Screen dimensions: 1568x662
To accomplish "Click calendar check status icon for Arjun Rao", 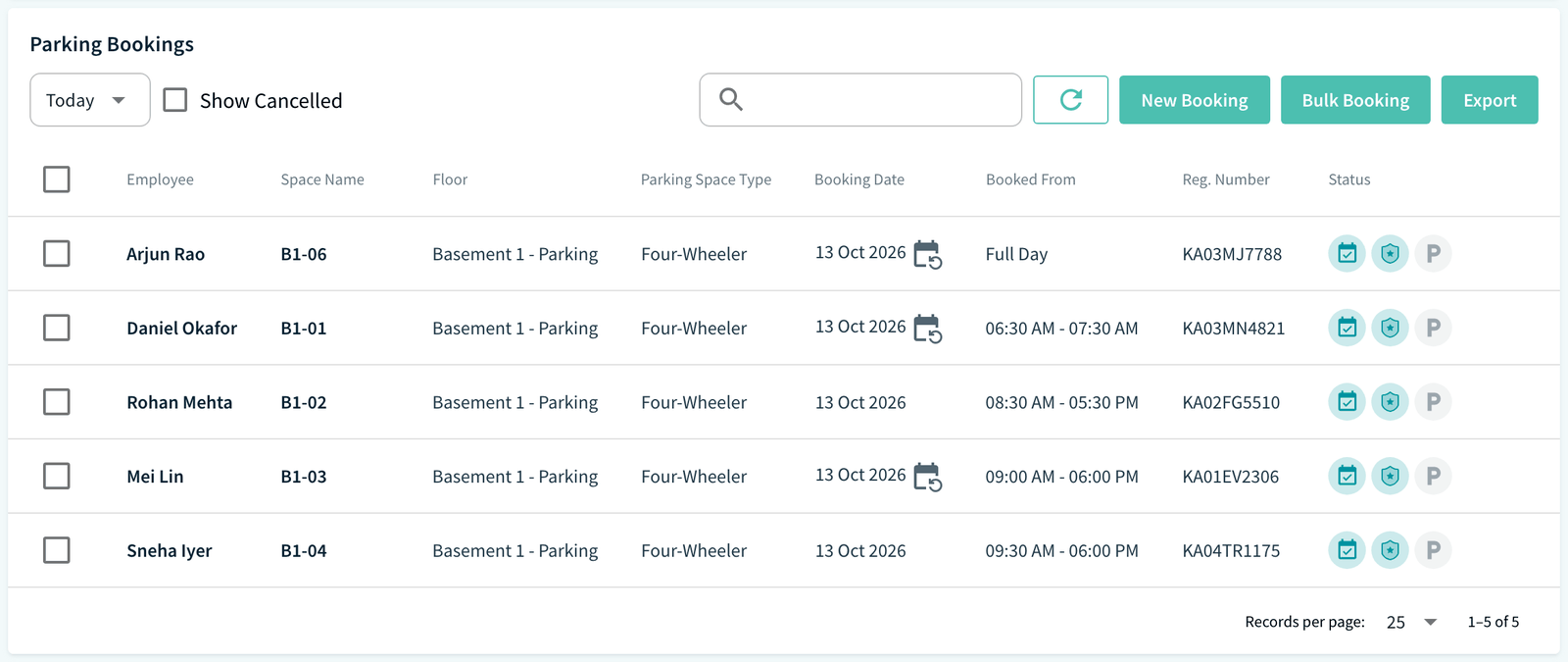I will (x=1347, y=254).
